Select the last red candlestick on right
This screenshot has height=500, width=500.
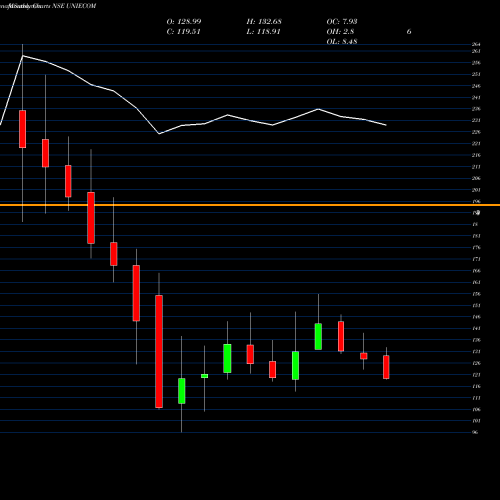pos(386,367)
